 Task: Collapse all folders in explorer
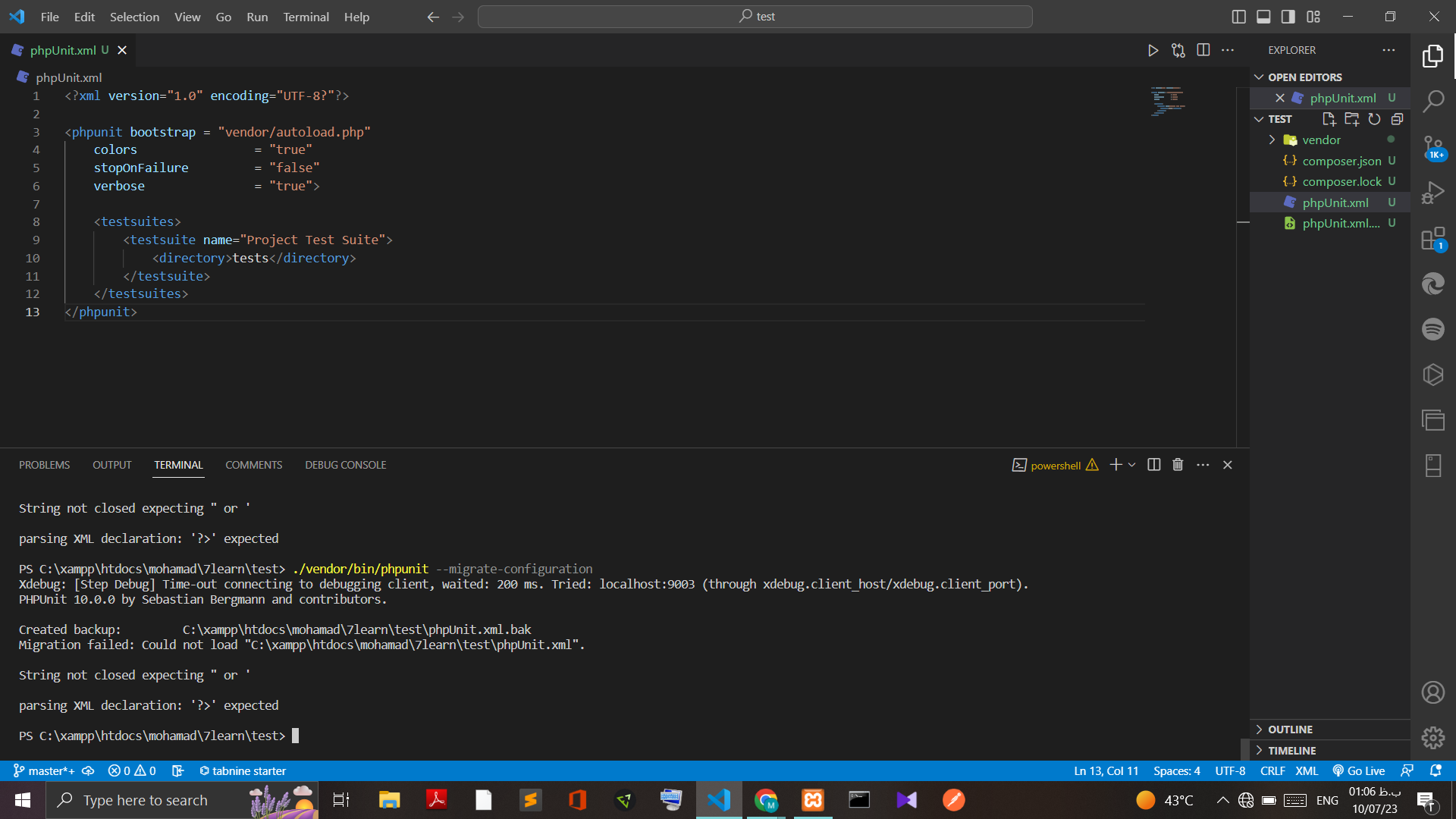(x=1397, y=119)
